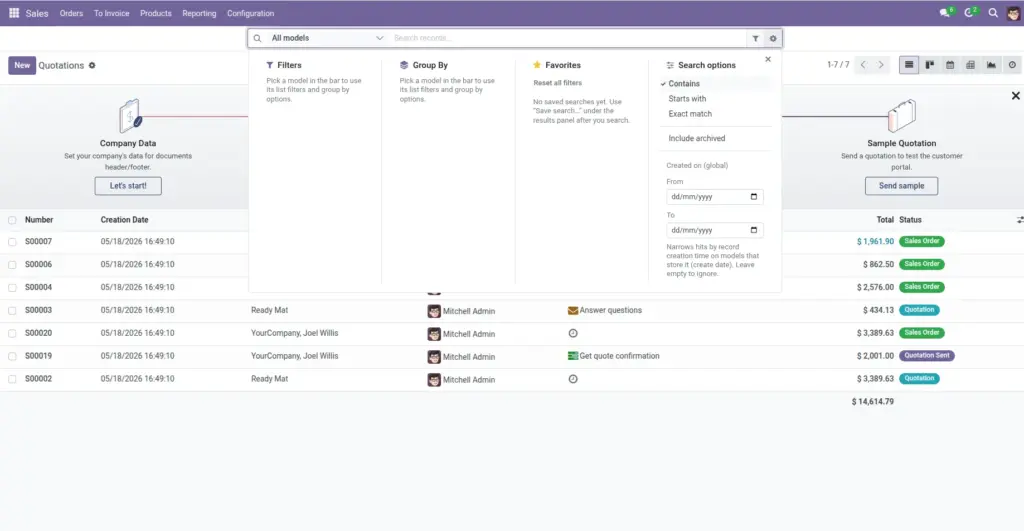Image resolution: width=1024 pixels, height=531 pixels.
Task: Switch to pivot table view icon
Action: pyautogui.click(x=970, y=65)
